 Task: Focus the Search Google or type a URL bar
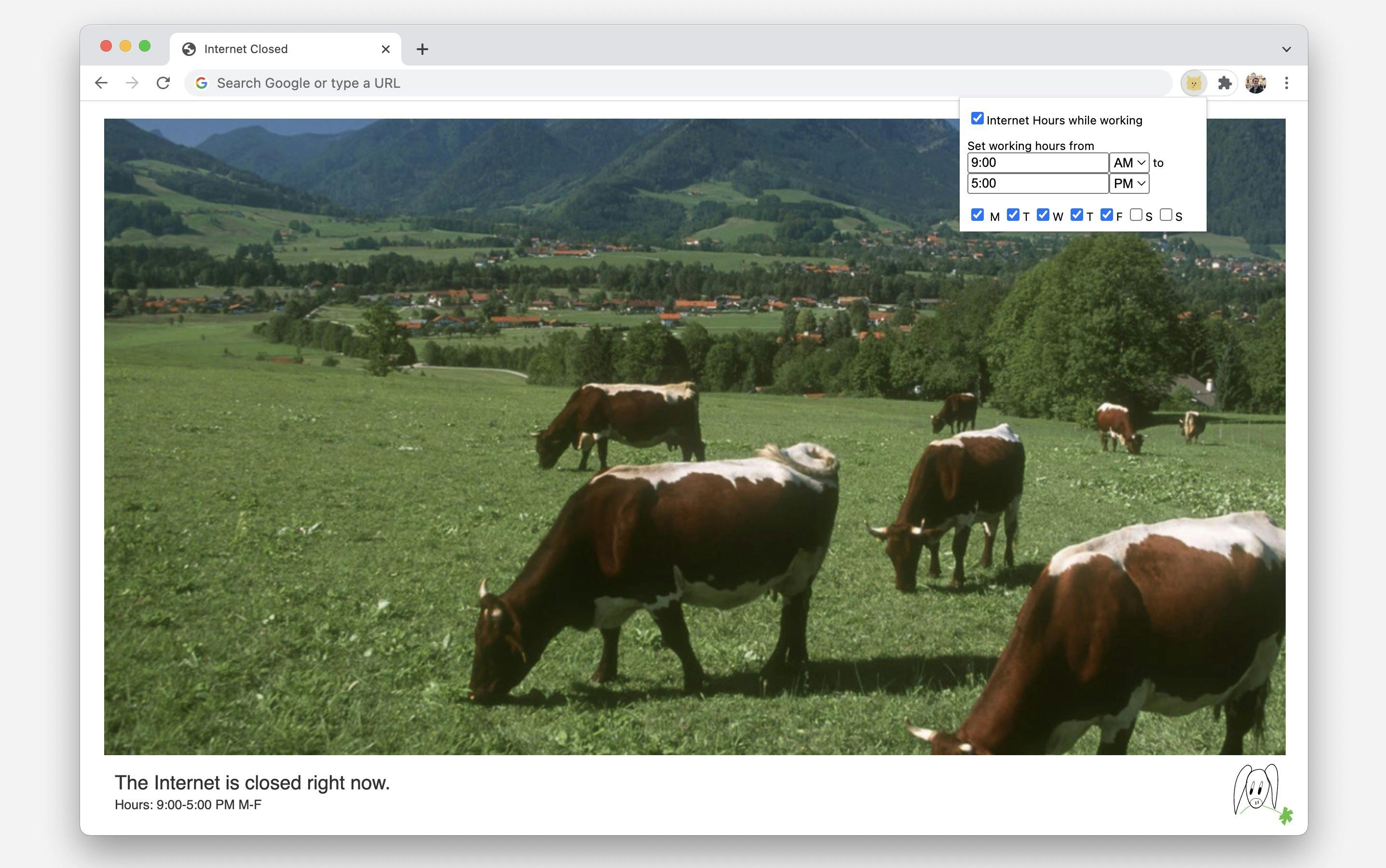pos(678,83)
